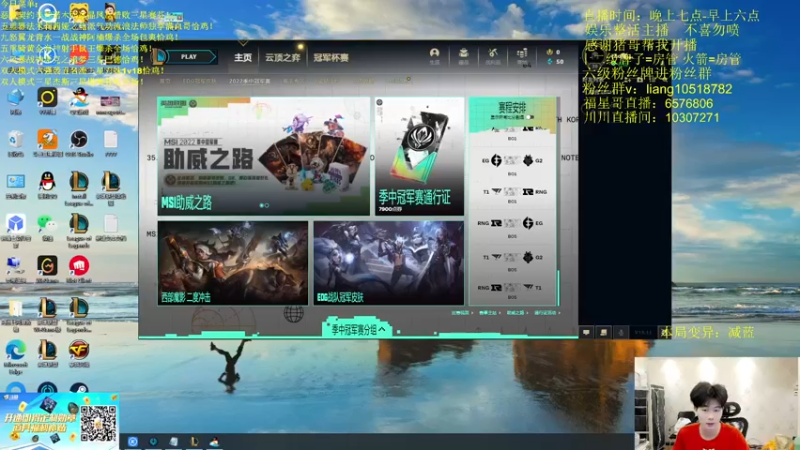Click the PLAY button in League client

point(191,57)
